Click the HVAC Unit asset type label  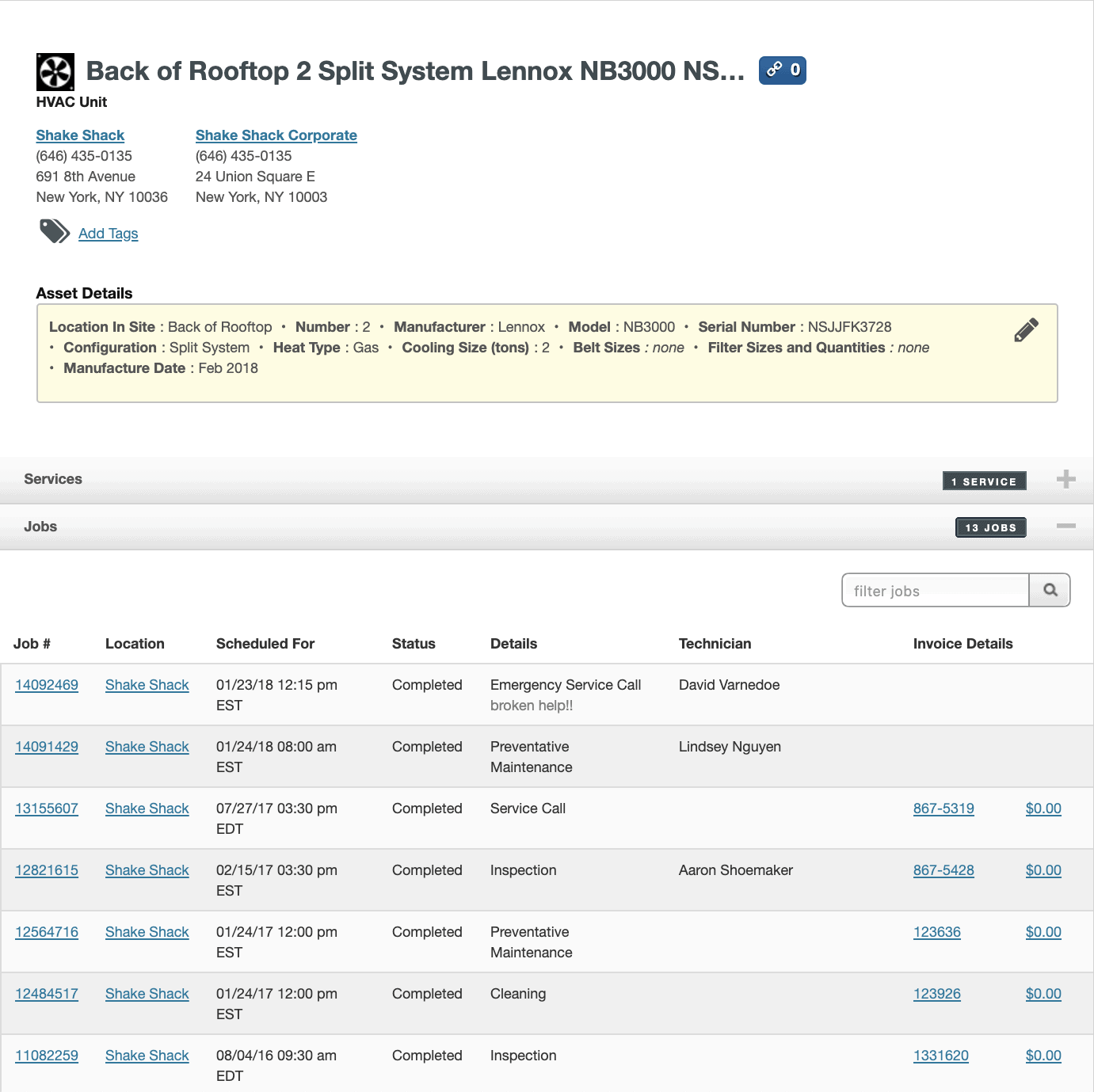point(71,102)
